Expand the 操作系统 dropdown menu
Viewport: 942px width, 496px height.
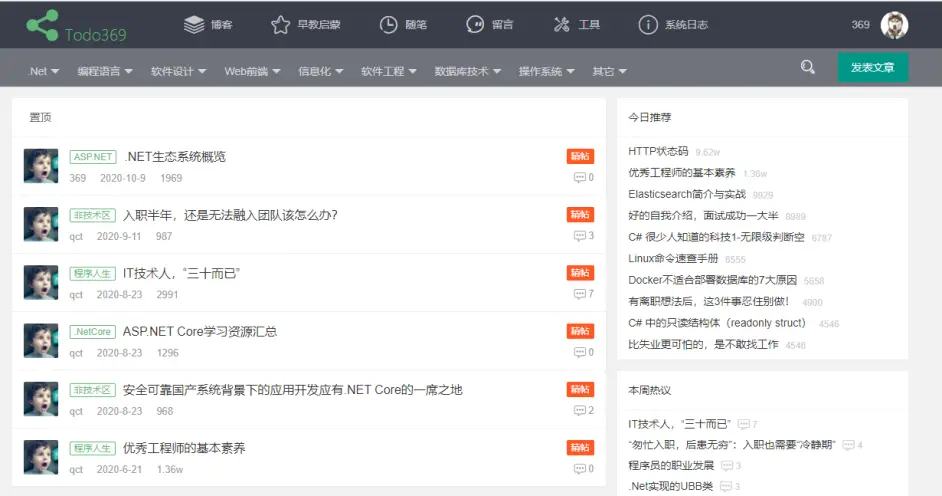(547, 71)
